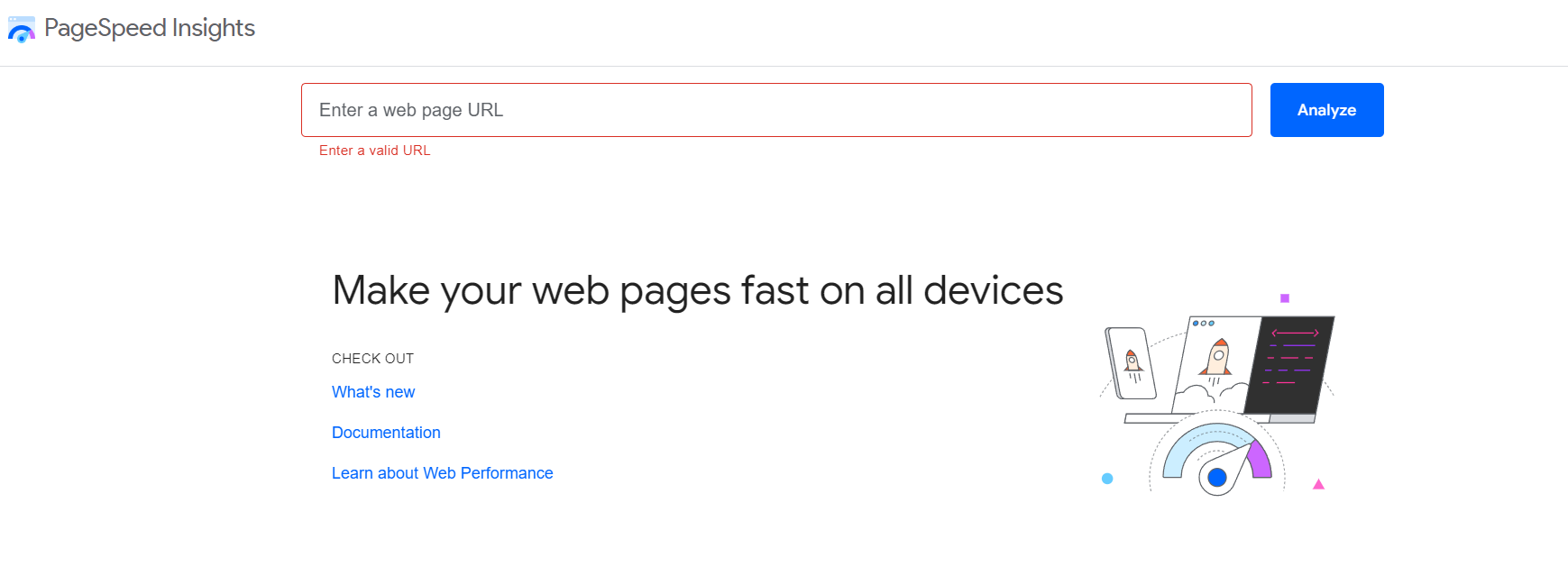
Task: Open the What's new link
Action: click(372, 391)
